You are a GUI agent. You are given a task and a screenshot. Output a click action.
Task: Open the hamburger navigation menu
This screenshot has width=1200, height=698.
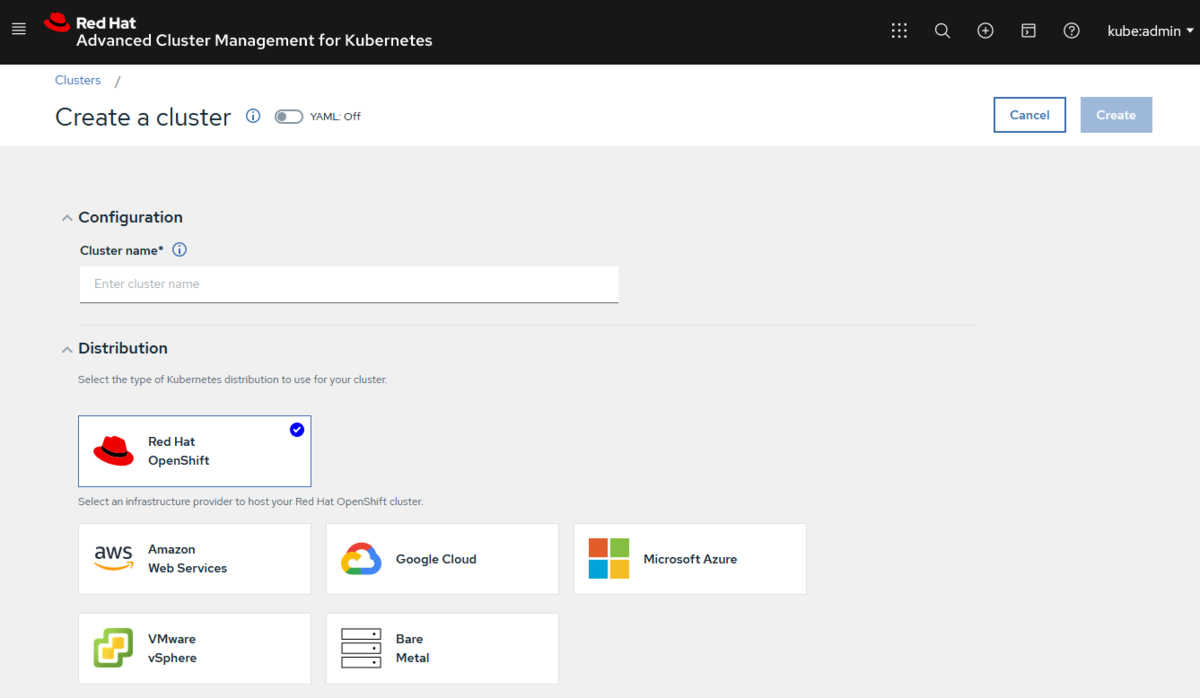coord(18,30)
